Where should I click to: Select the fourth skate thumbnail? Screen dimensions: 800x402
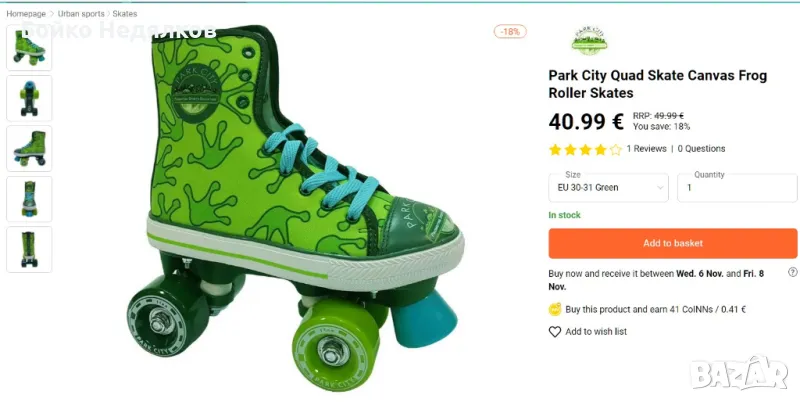pyautogui.click(x=29, y=199)
